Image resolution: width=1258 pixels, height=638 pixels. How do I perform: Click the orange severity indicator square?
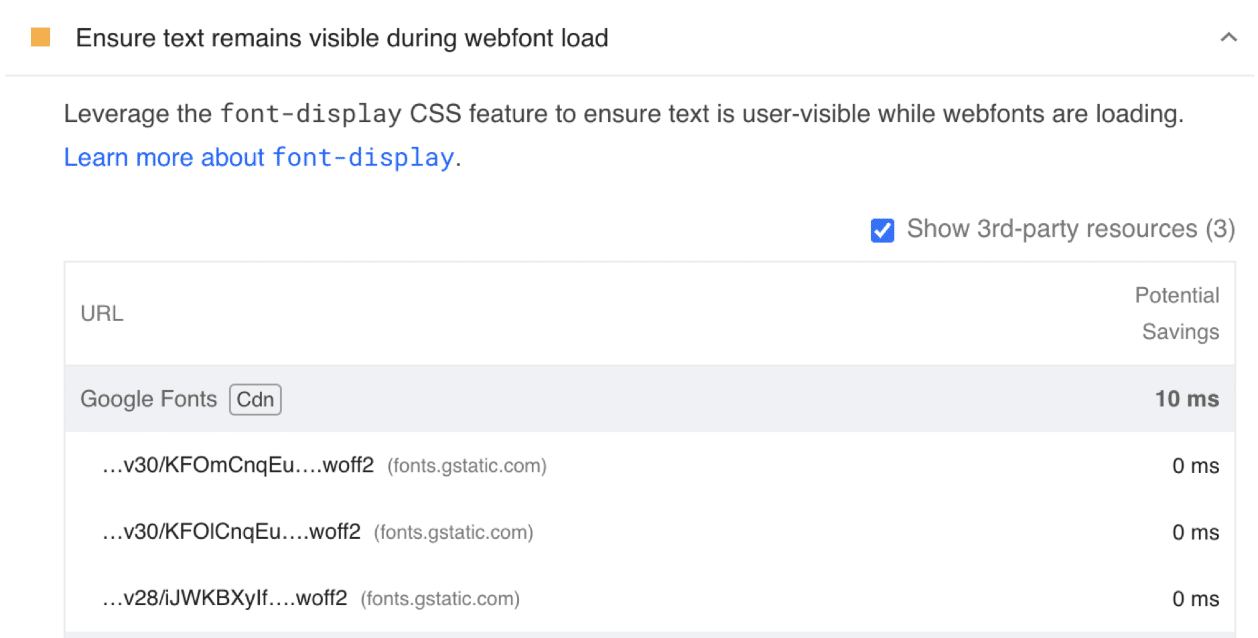[39, 37]
